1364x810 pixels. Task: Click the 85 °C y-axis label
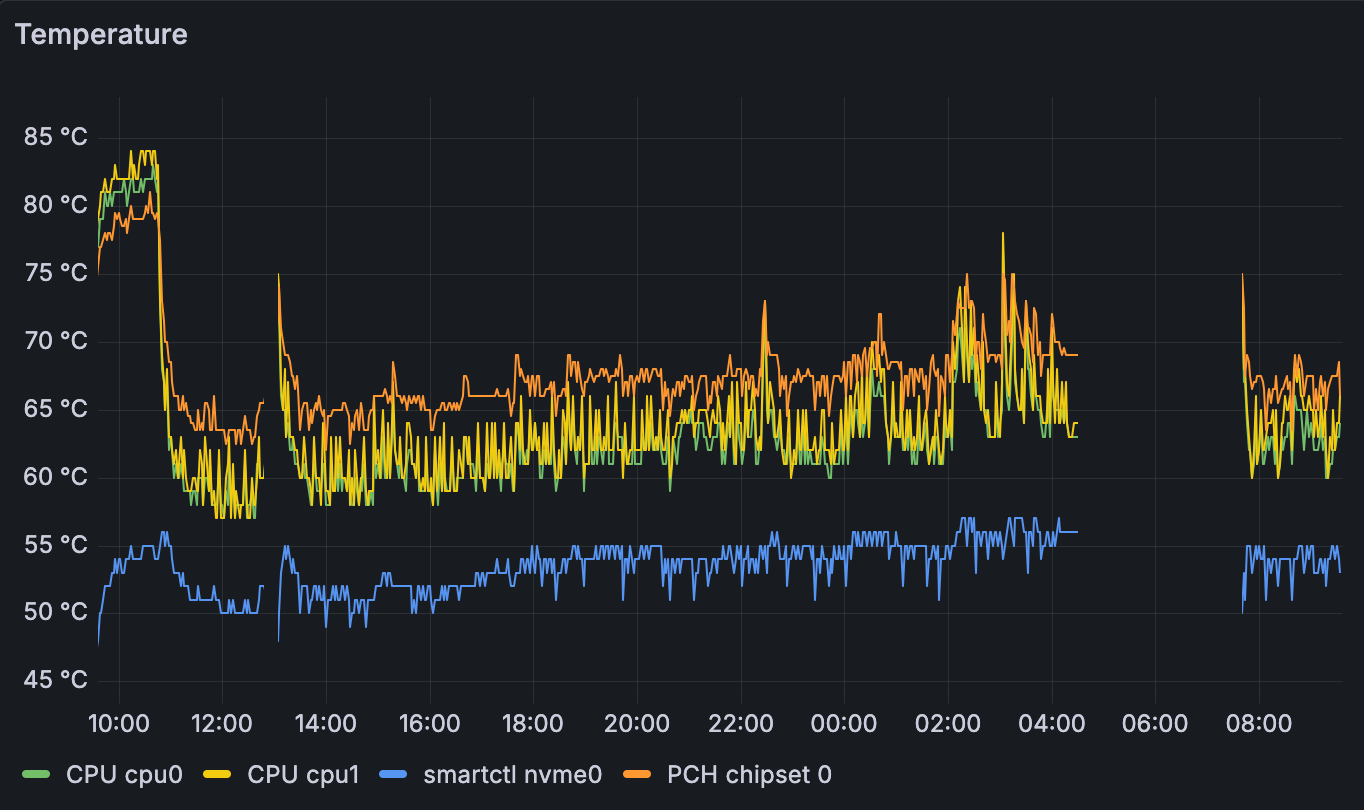tap(55, 137)
